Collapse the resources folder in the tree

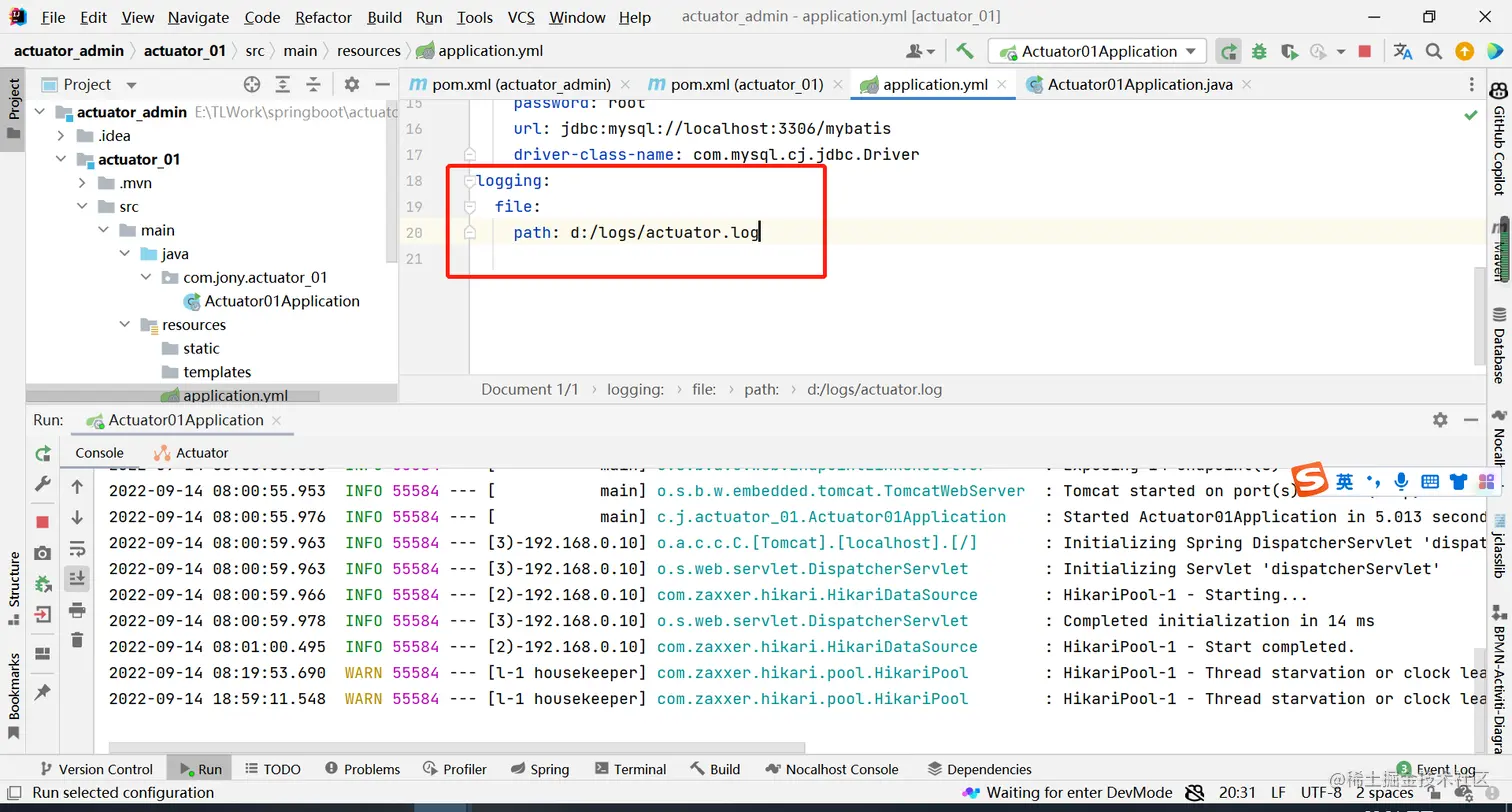tap(124, 325)
